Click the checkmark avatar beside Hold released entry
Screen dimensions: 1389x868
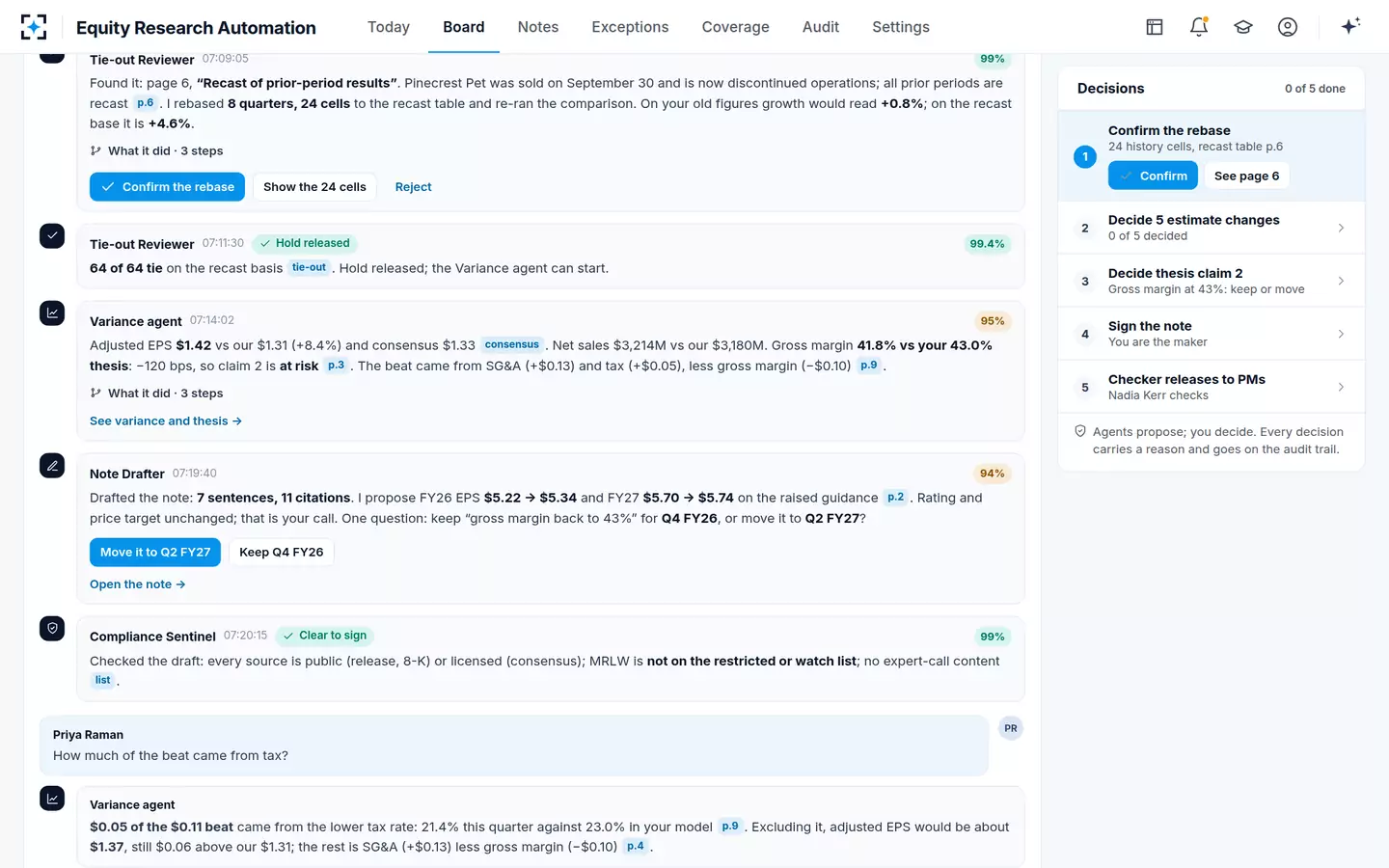[x=52, y=235]
